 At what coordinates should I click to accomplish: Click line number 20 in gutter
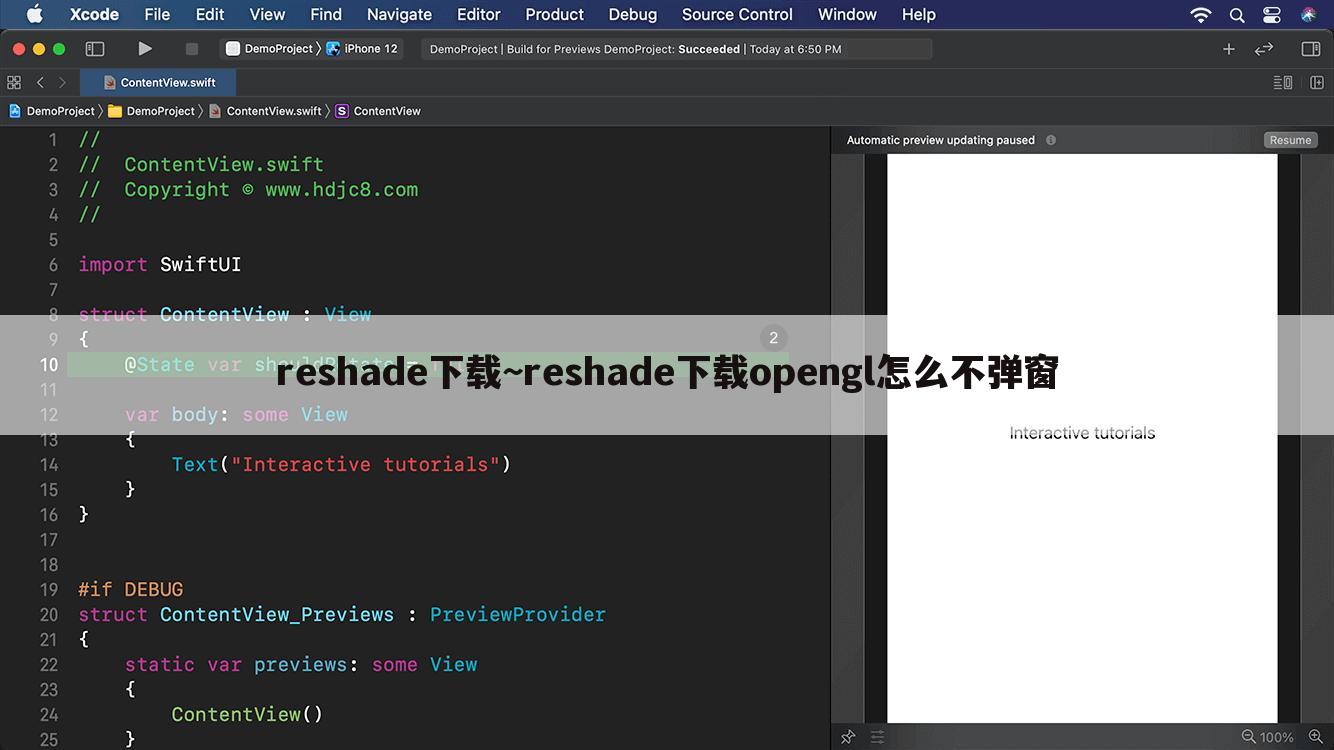click(x=49, y=615)
